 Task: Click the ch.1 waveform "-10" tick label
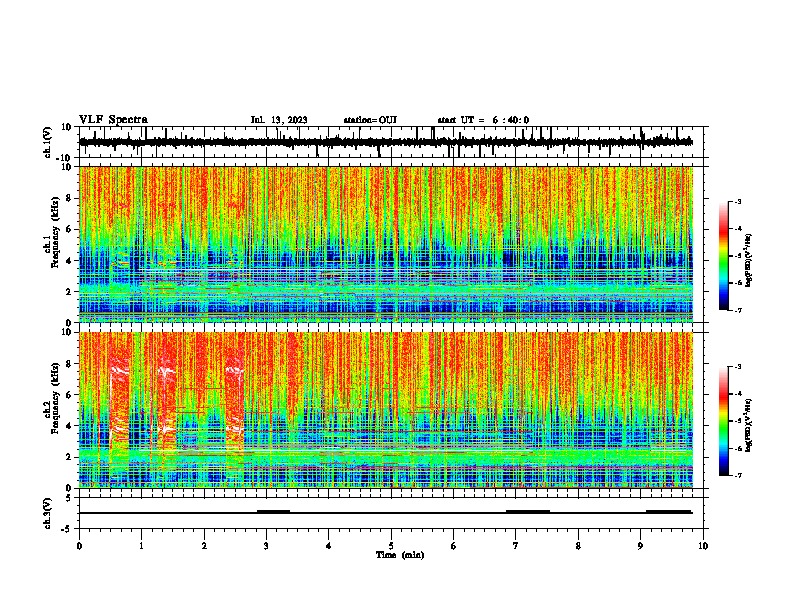click(65, 158)
